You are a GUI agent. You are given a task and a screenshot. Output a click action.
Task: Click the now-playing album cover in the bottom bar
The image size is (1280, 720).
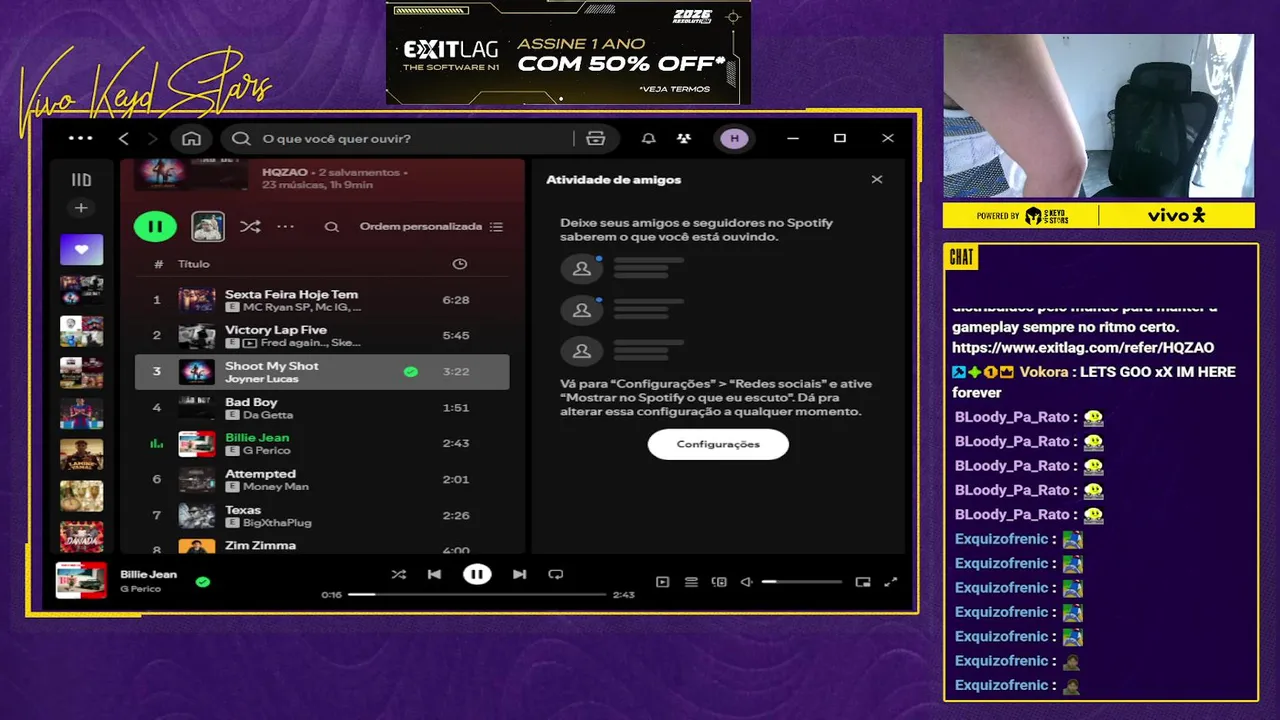click(x=81, y=580)
